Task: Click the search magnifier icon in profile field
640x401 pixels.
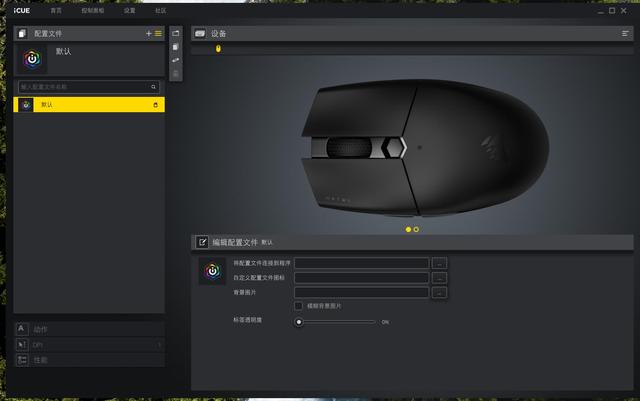Action: 153,87
